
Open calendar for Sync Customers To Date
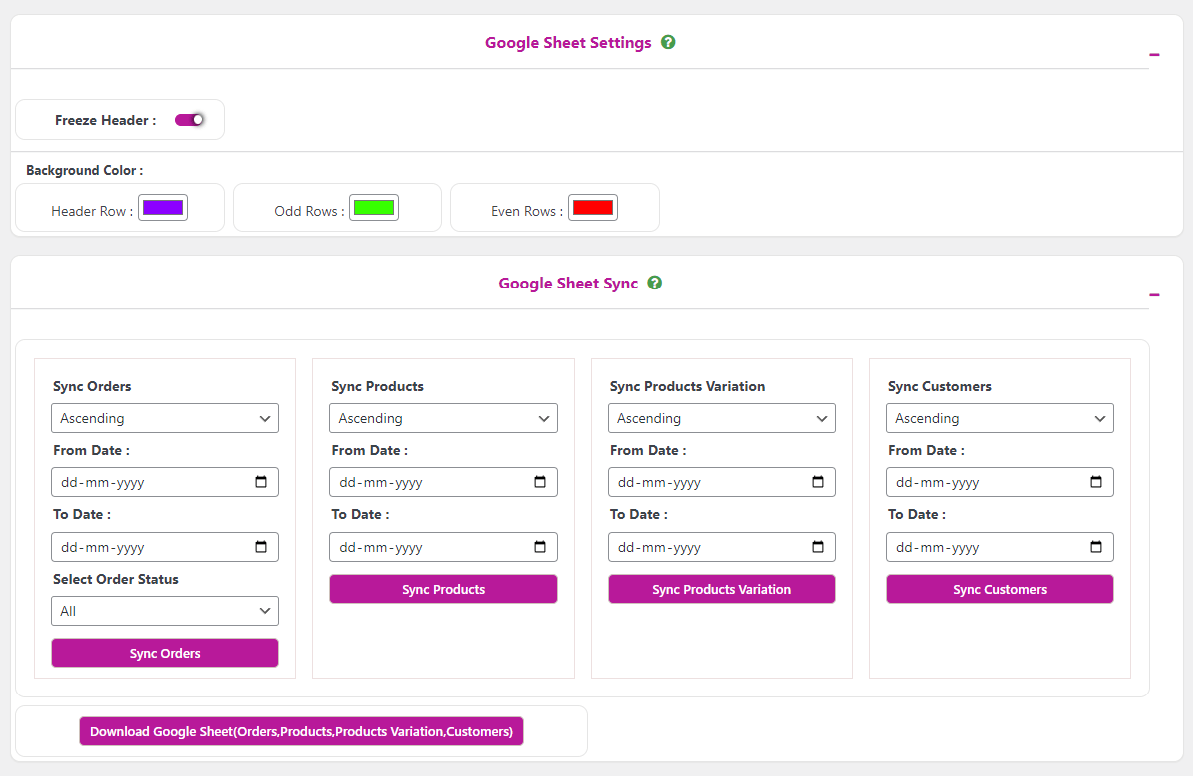tap(1096, 547)
